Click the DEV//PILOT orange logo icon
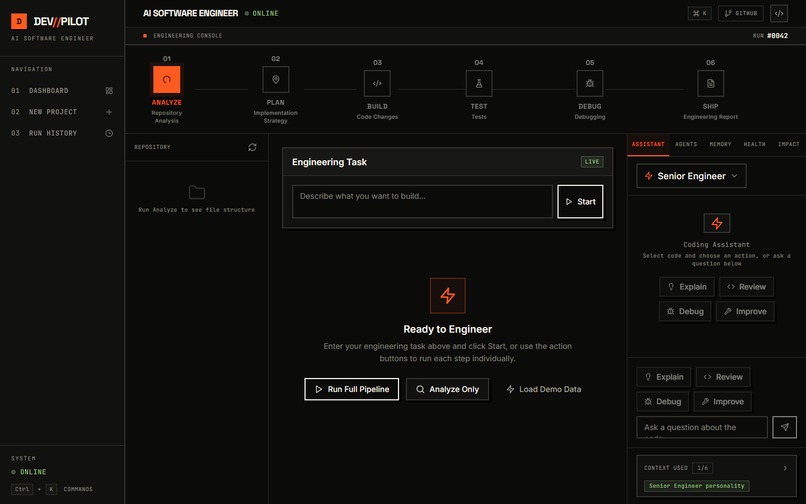Screen dimensions: 806x504 tap(19, 21)
